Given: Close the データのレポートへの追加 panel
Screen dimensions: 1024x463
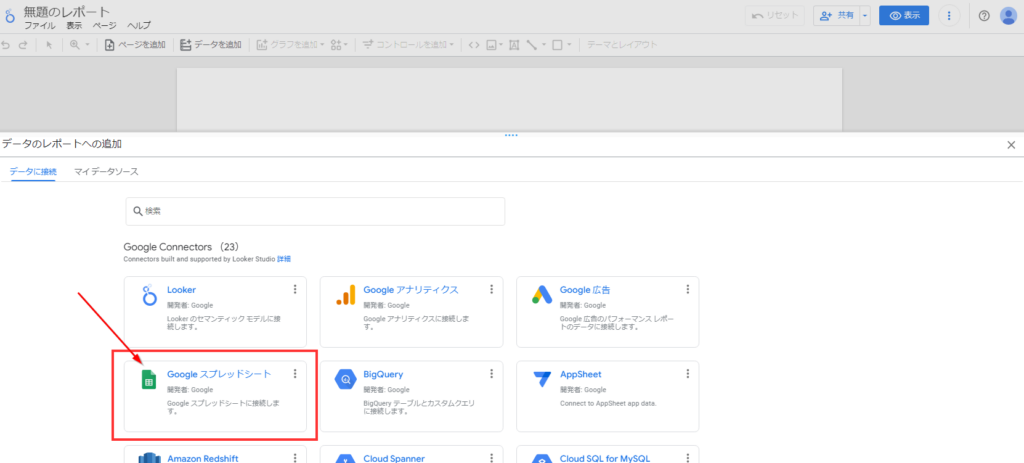Looking at the screenshot, I should coord(1011,145).
